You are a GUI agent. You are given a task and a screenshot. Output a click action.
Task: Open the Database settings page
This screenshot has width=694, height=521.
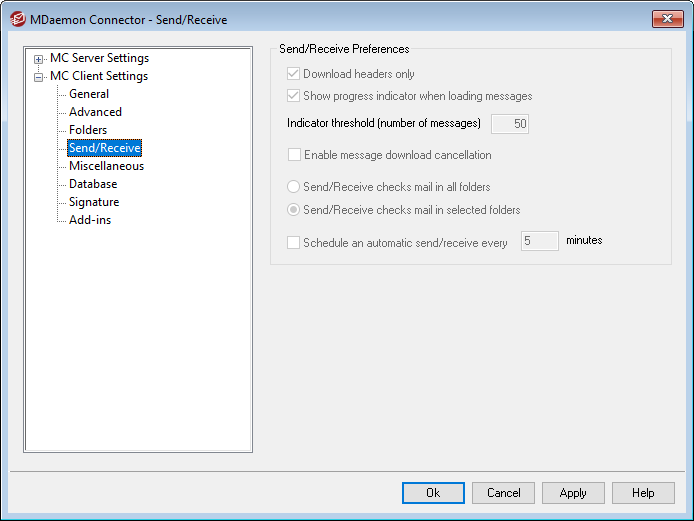click(x=93, y=184)
